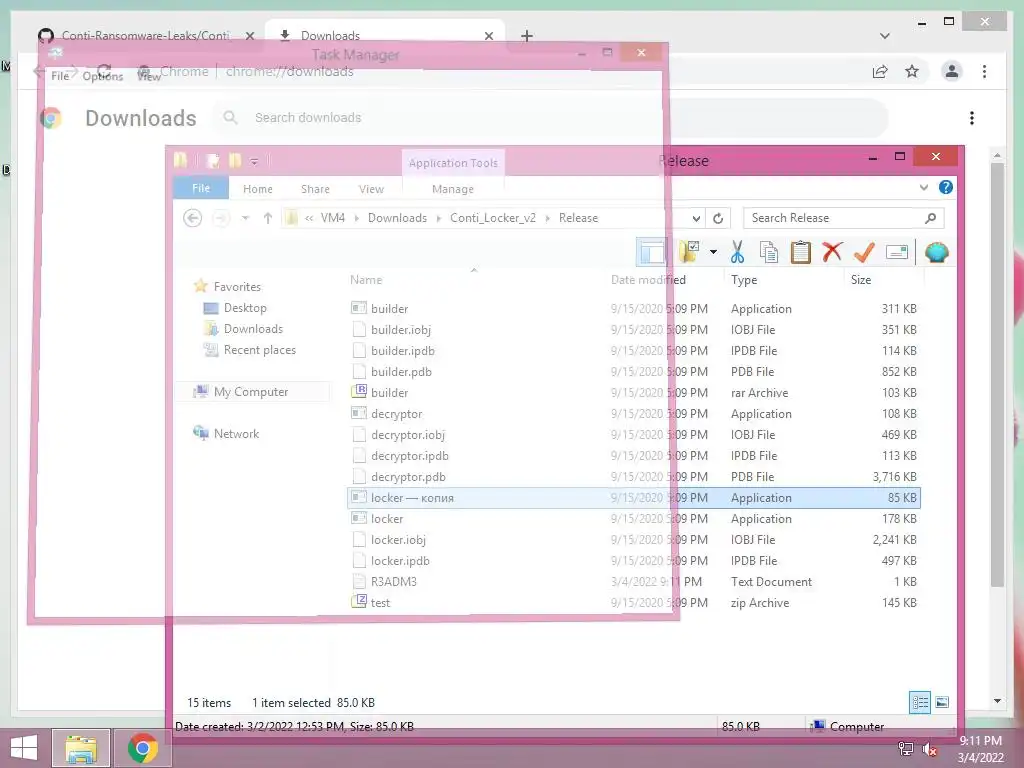Toggle the navigation pane toolbar button in Explorer

pos(651,252)
